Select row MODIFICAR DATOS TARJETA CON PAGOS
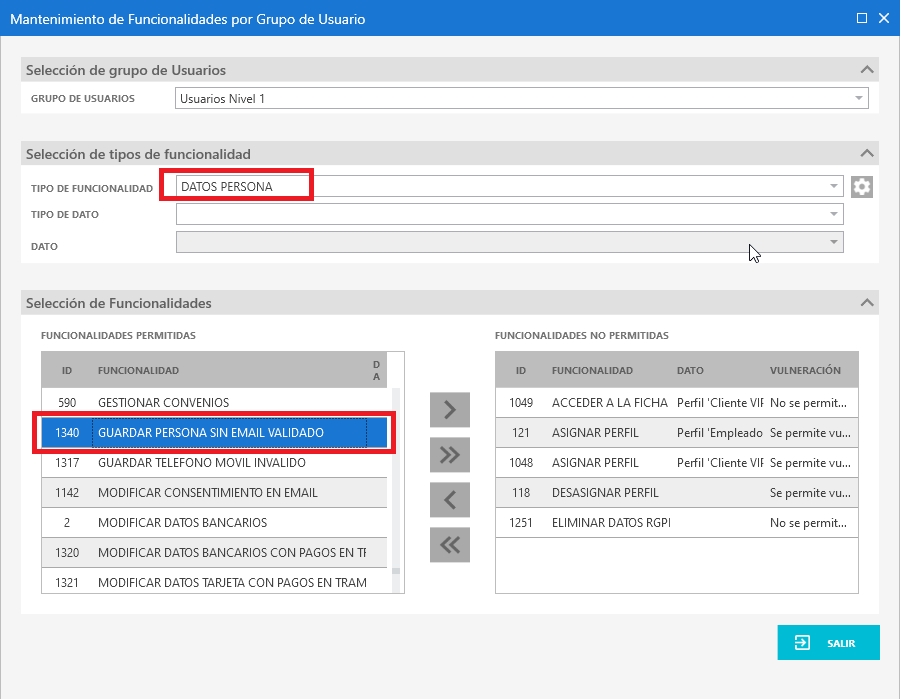Viewport: 901px width, 699px height. tap(214, 582)
